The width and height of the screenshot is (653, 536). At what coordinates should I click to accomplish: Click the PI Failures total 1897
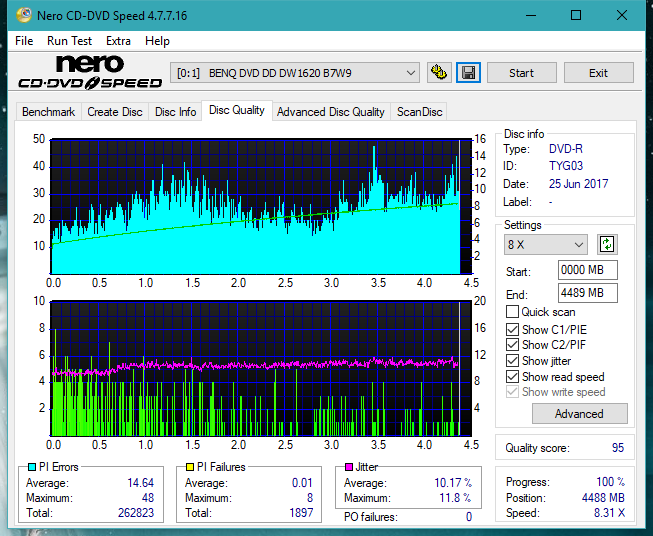[x=301, y=512]
